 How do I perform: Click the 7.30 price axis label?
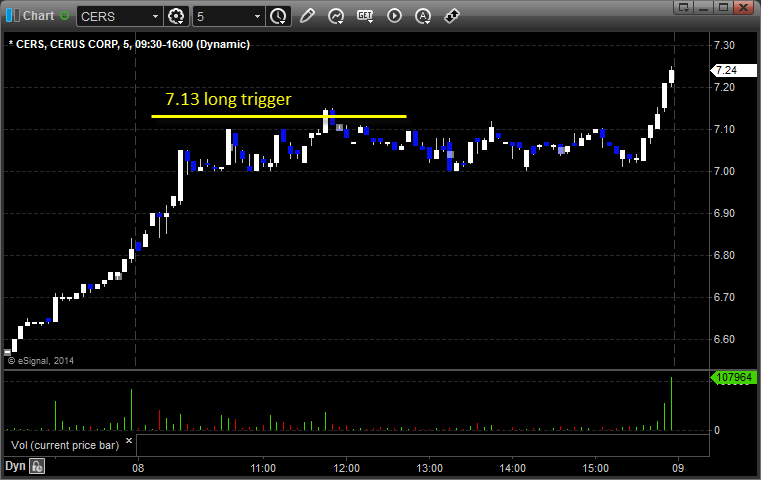pos(724,45)
